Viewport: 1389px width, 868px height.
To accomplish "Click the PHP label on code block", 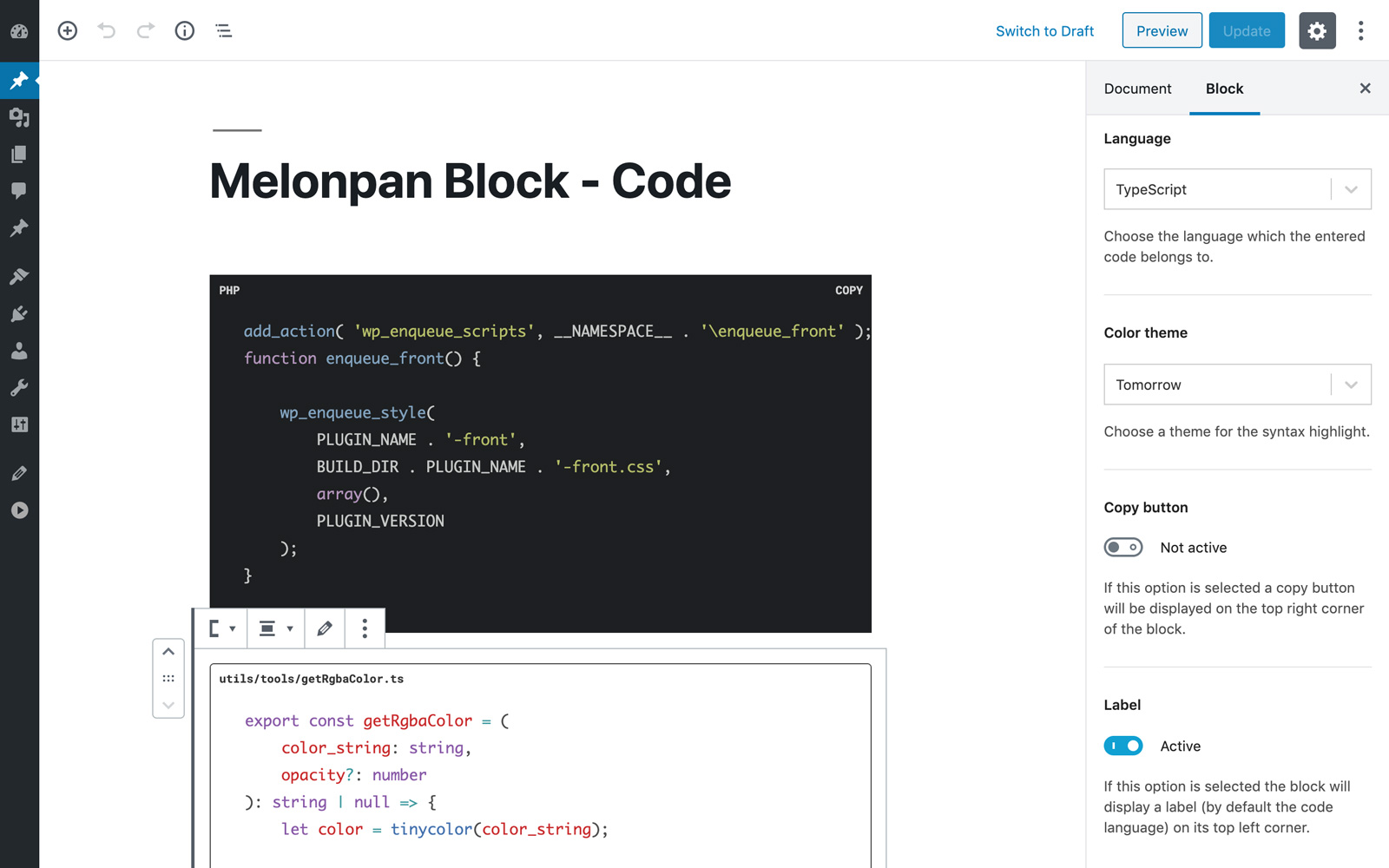I will pos(229,291).
